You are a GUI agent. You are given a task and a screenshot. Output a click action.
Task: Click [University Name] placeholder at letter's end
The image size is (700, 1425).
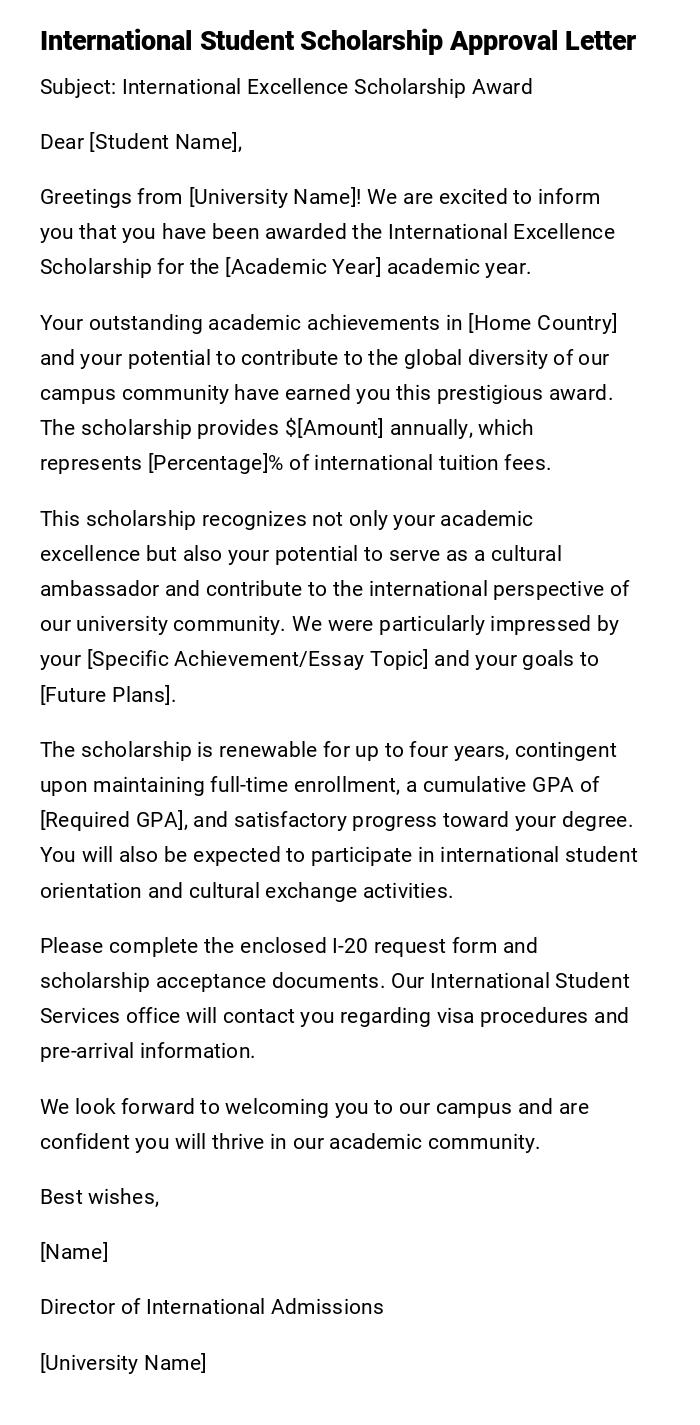123,1362
